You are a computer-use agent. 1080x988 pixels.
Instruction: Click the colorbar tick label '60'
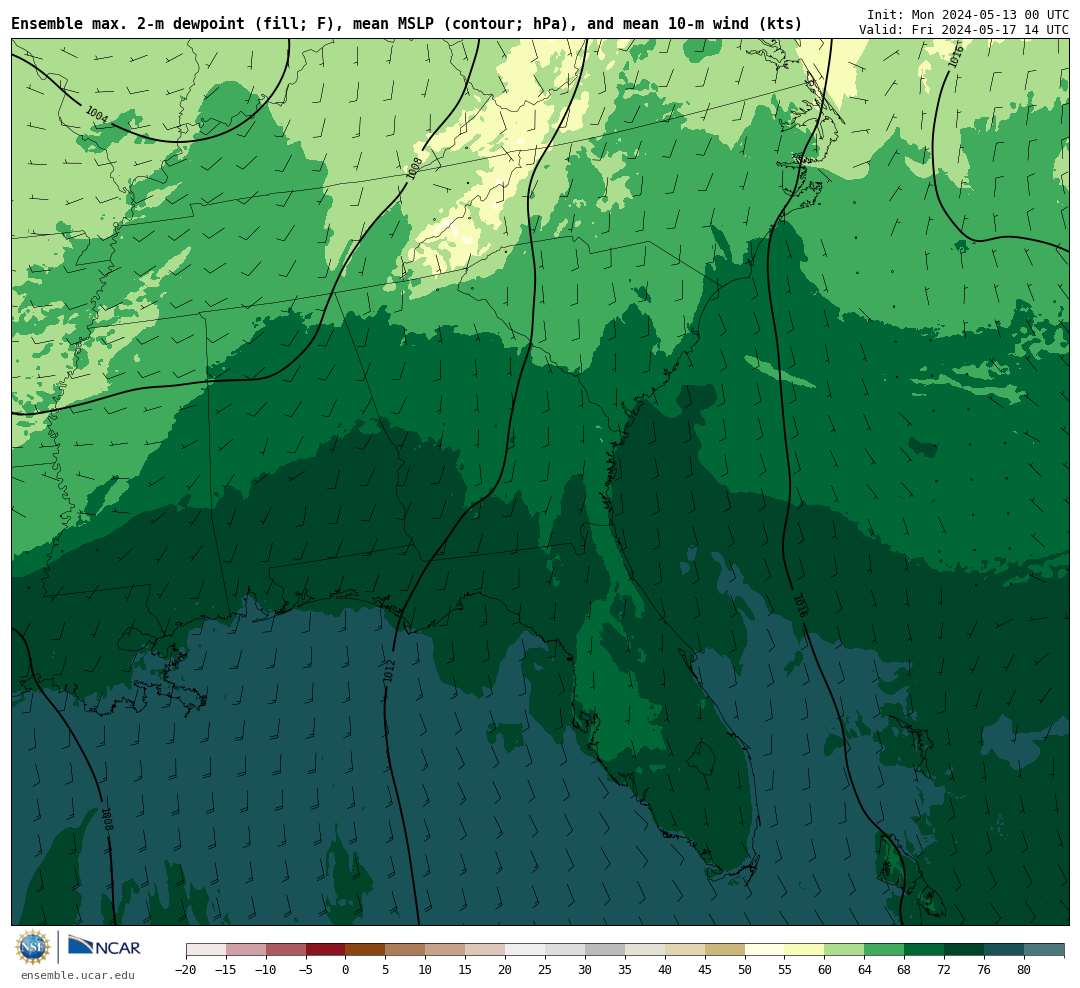824,970
